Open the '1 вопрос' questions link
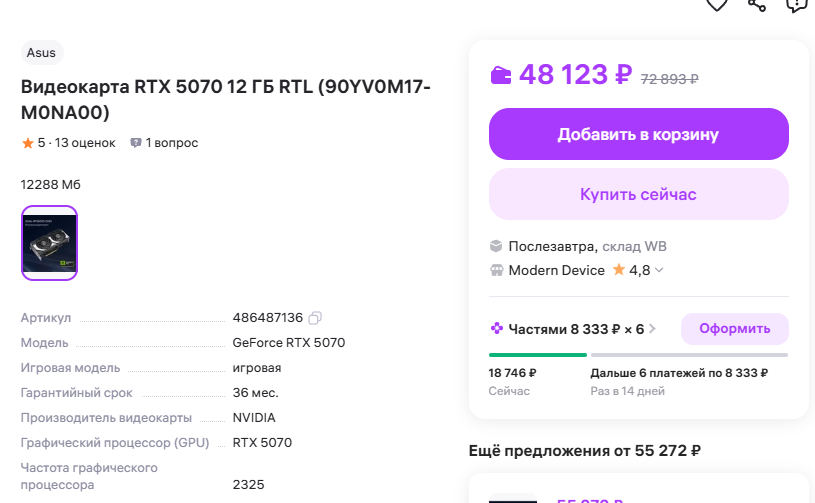This screenshot has width=815, height=503. click(x=171, y=143)
